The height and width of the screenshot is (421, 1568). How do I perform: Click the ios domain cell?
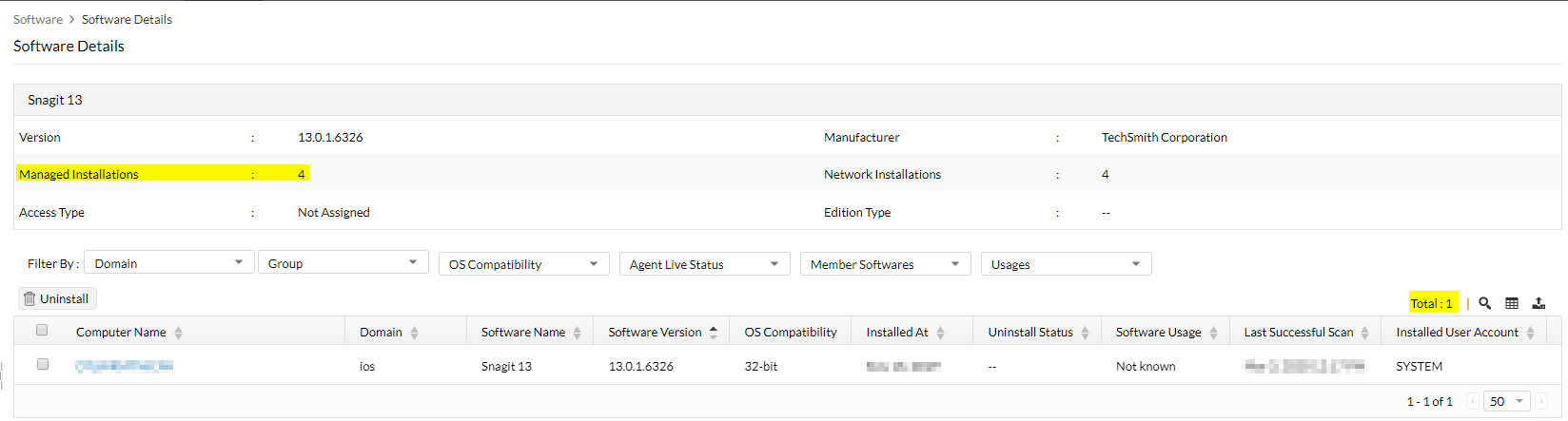(367, 366)
